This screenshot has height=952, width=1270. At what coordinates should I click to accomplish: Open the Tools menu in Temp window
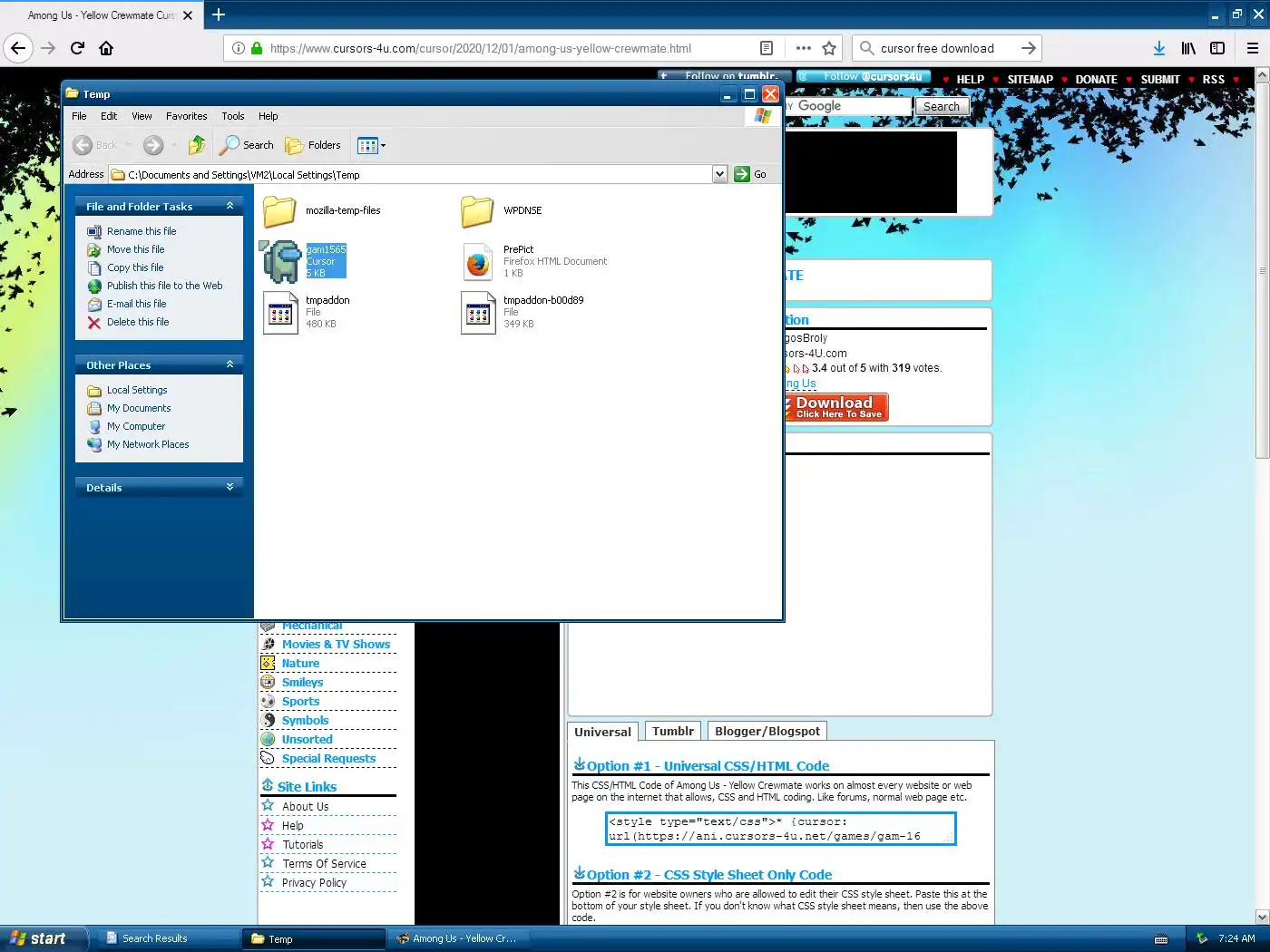tap(233, 116)
